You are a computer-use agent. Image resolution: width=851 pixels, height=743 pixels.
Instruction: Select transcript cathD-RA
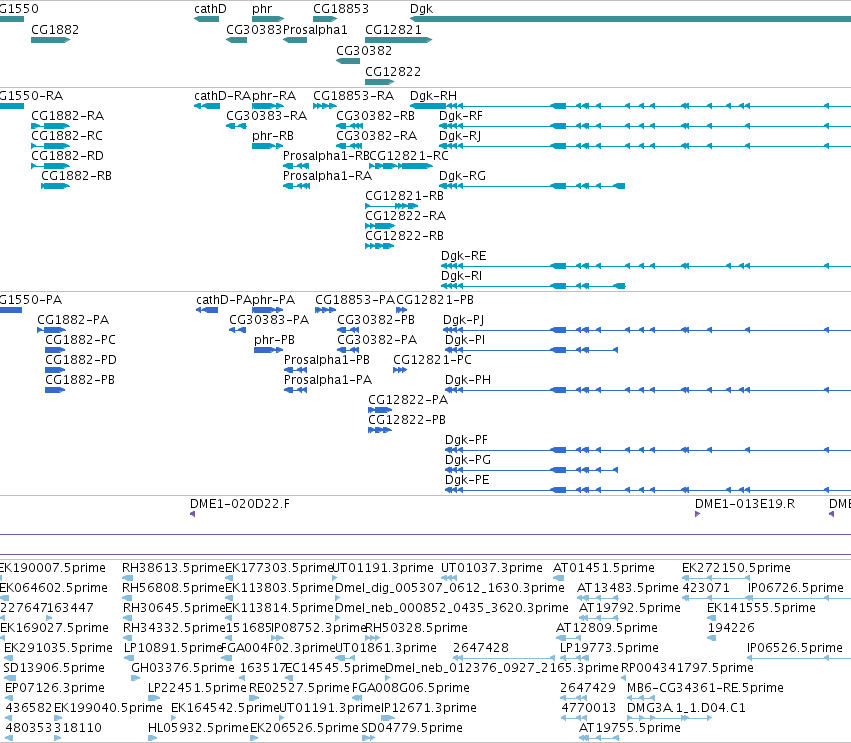(x=223, y=96)
